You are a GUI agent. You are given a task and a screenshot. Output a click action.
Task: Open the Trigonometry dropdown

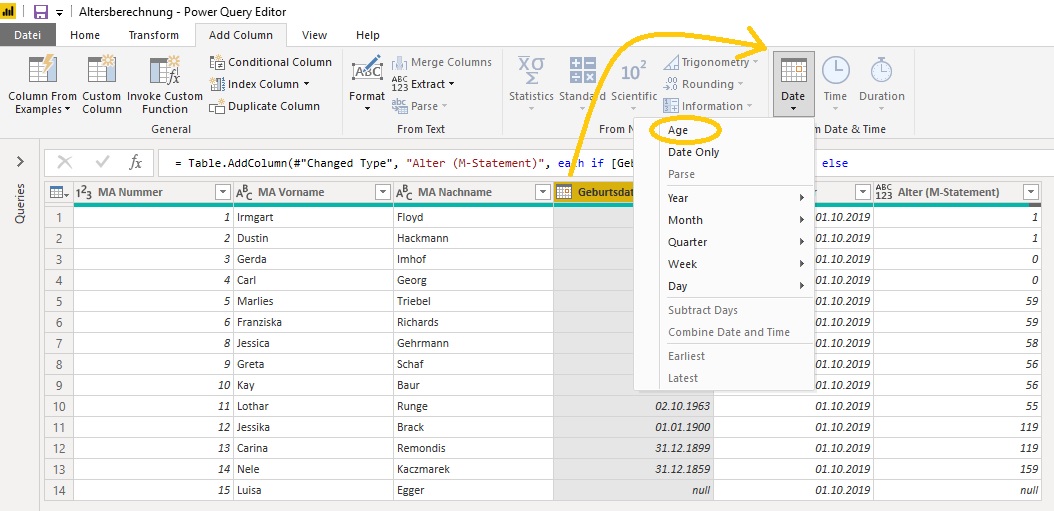pos(711,62)
